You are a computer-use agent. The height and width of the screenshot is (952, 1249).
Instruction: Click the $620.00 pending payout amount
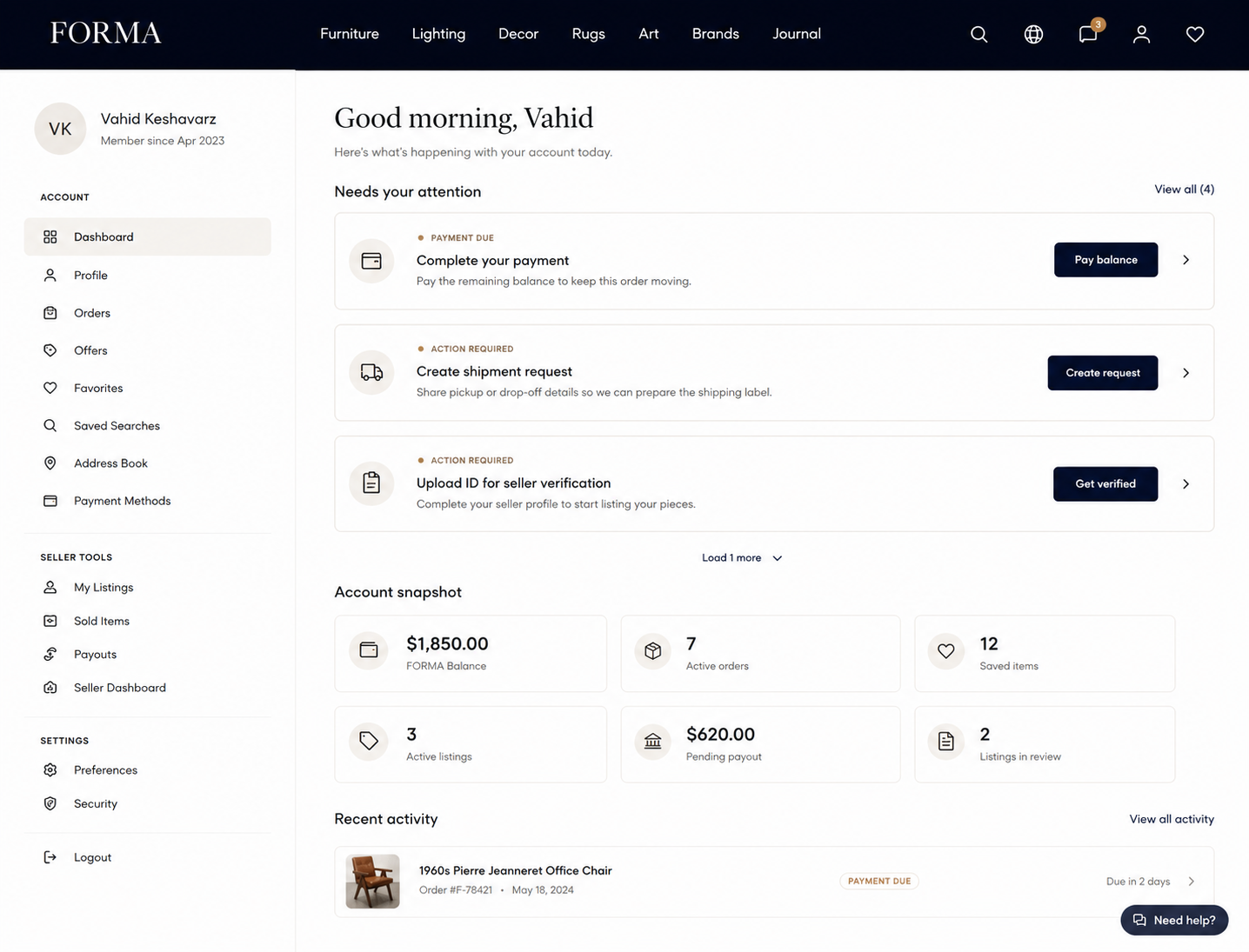pyautogui.click(x=720, y=735)
